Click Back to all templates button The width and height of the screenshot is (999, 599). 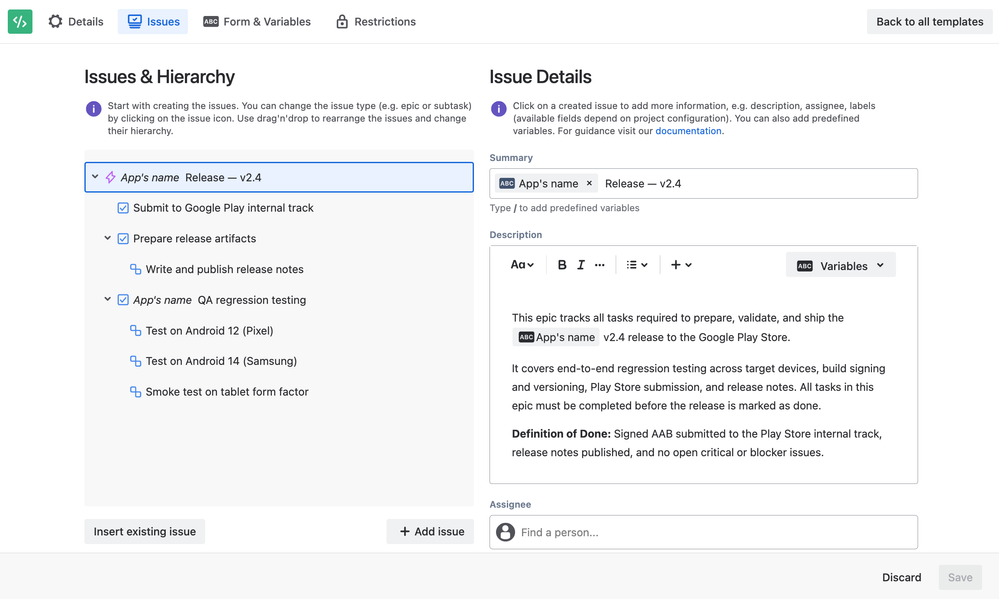click(x=930, y=22)
